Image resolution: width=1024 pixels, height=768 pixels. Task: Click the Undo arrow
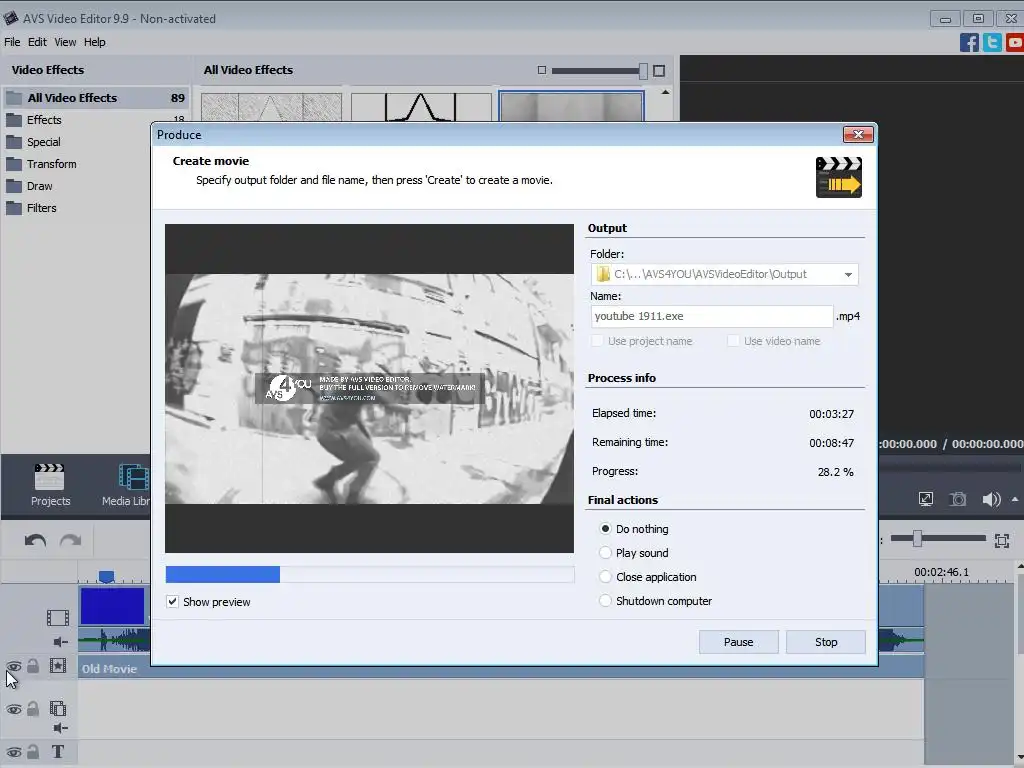35,540
